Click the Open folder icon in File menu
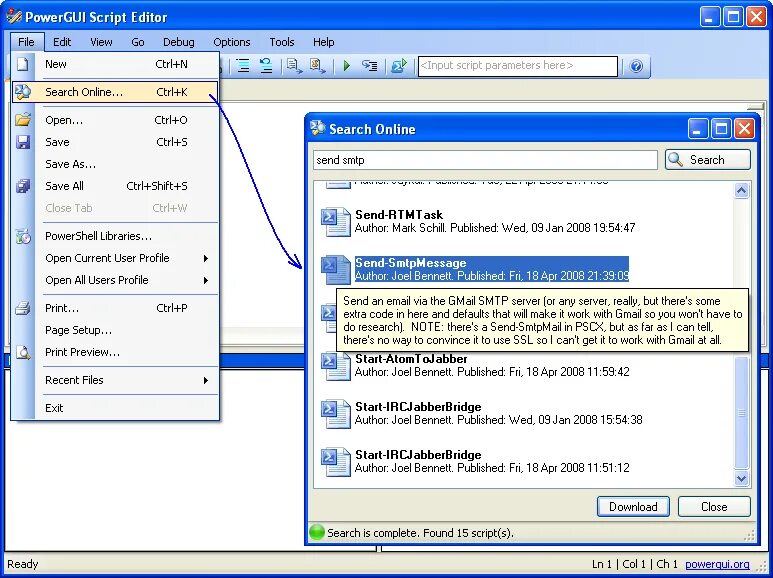 coord(23,120)
